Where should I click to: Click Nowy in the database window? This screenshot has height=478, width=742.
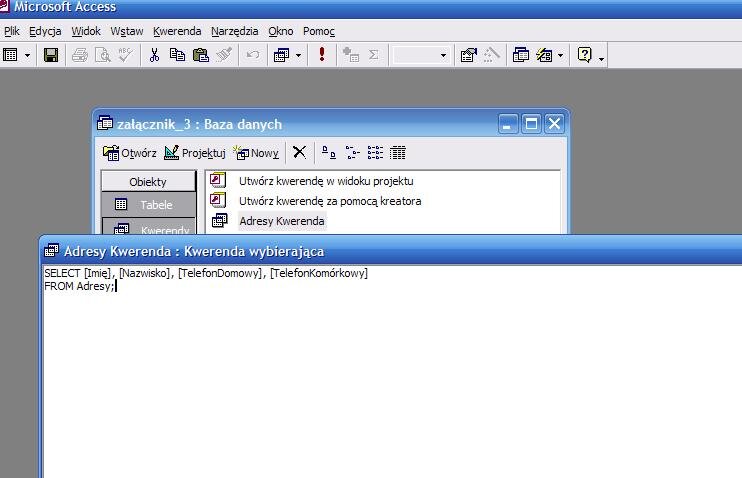click(256, 153)
